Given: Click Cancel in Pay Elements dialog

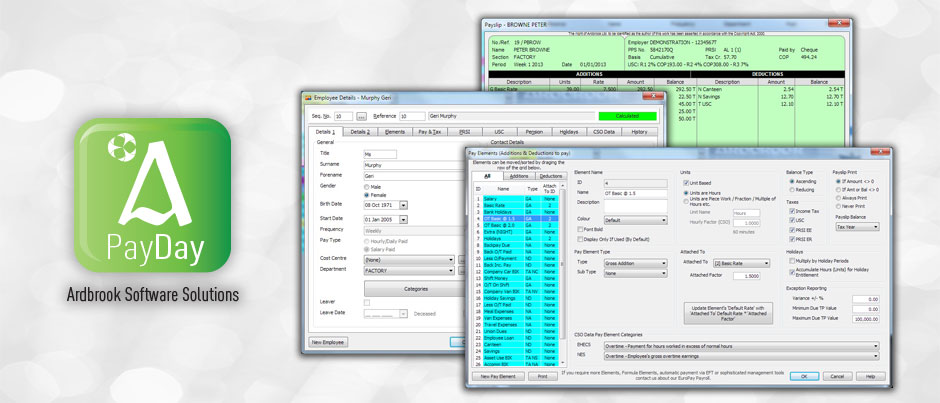Looking at the screenshot, I should (x=837, y=377).
